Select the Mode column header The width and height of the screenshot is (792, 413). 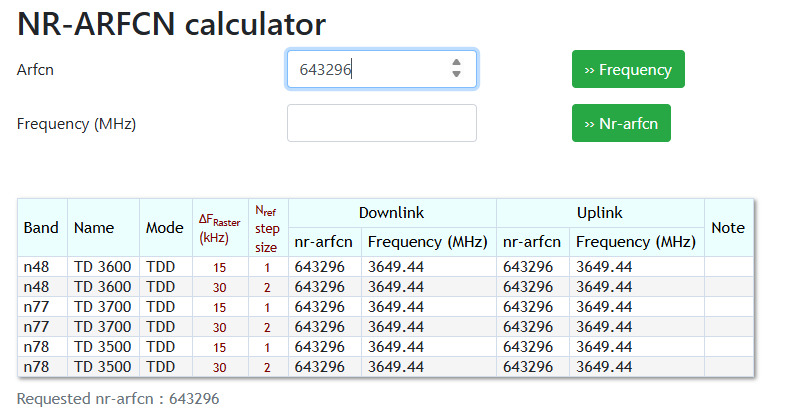click(165, 227)
